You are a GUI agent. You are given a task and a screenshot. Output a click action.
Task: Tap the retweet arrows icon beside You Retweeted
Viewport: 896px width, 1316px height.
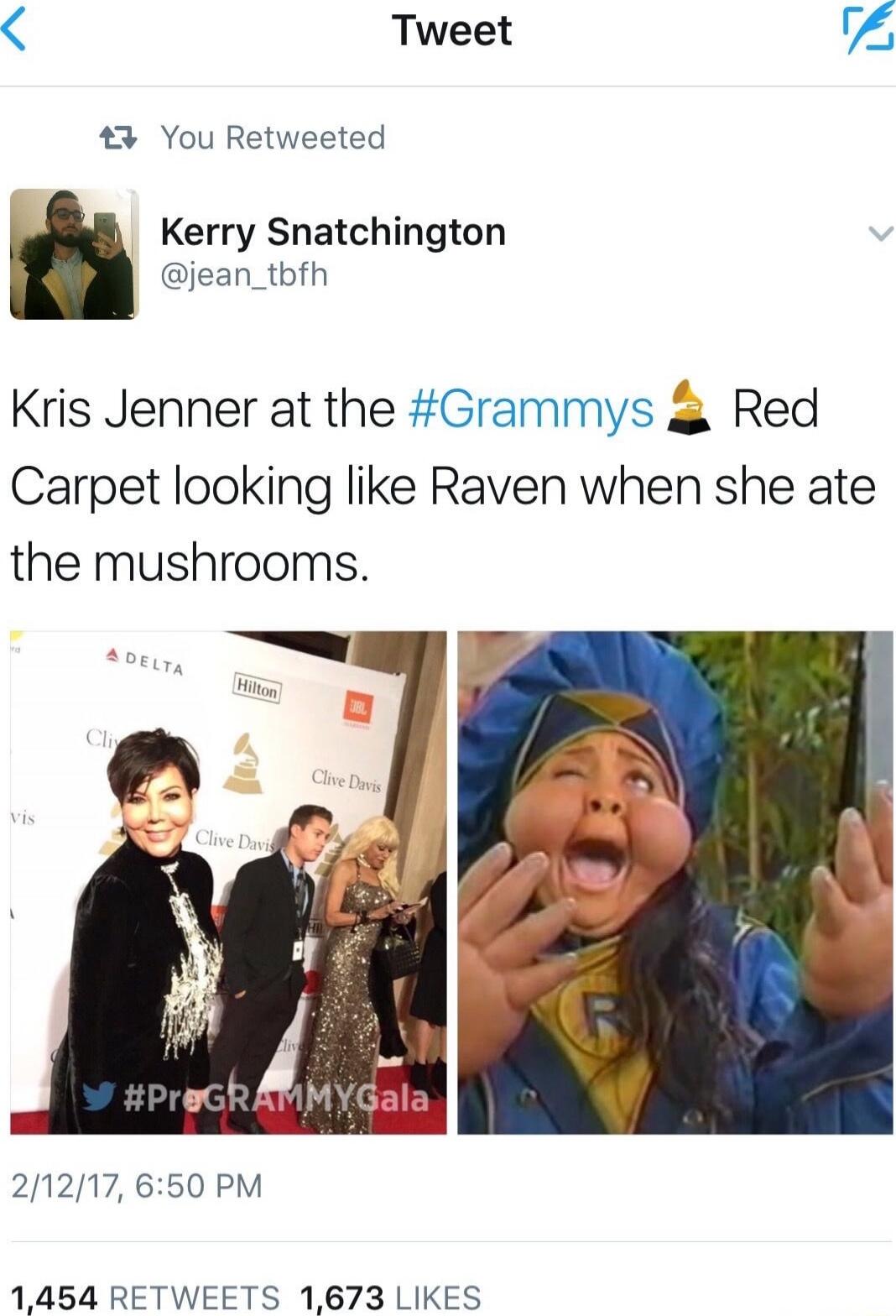(x=117, y=137)
